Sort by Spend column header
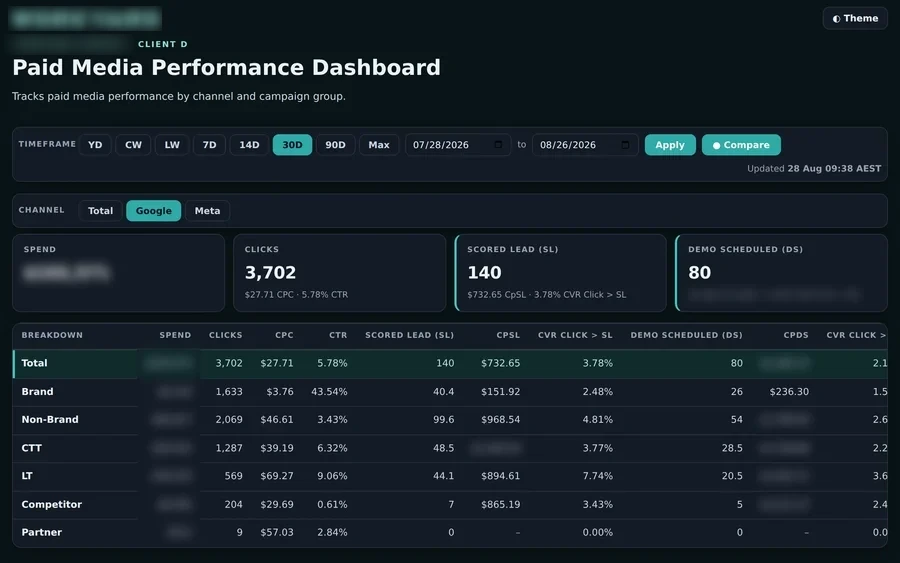 point(175,335)
